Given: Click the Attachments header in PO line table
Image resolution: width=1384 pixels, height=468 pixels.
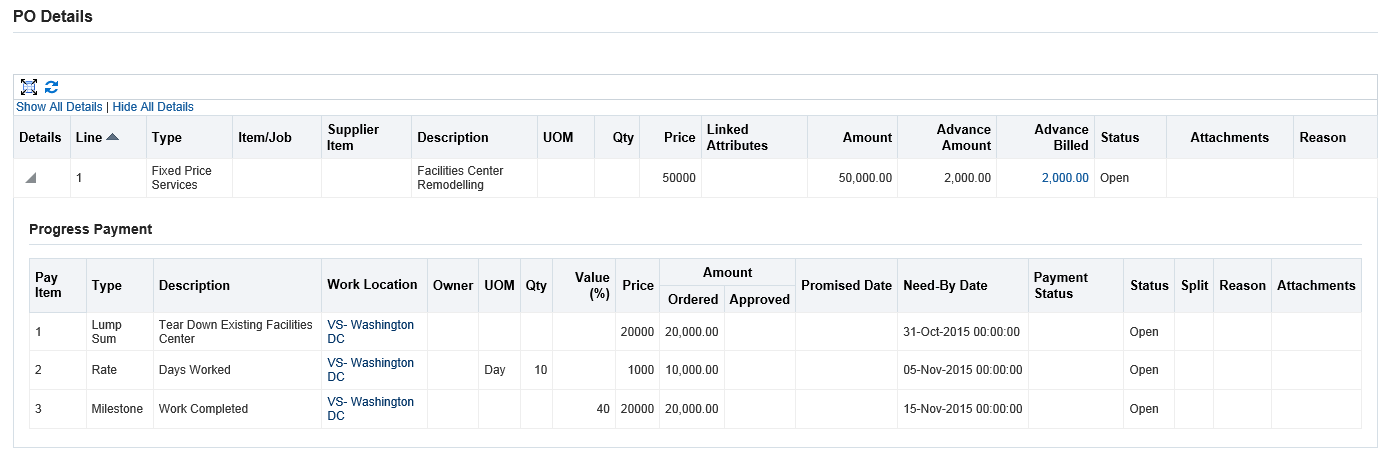Looking at the screenshot, I should 1229,137.
